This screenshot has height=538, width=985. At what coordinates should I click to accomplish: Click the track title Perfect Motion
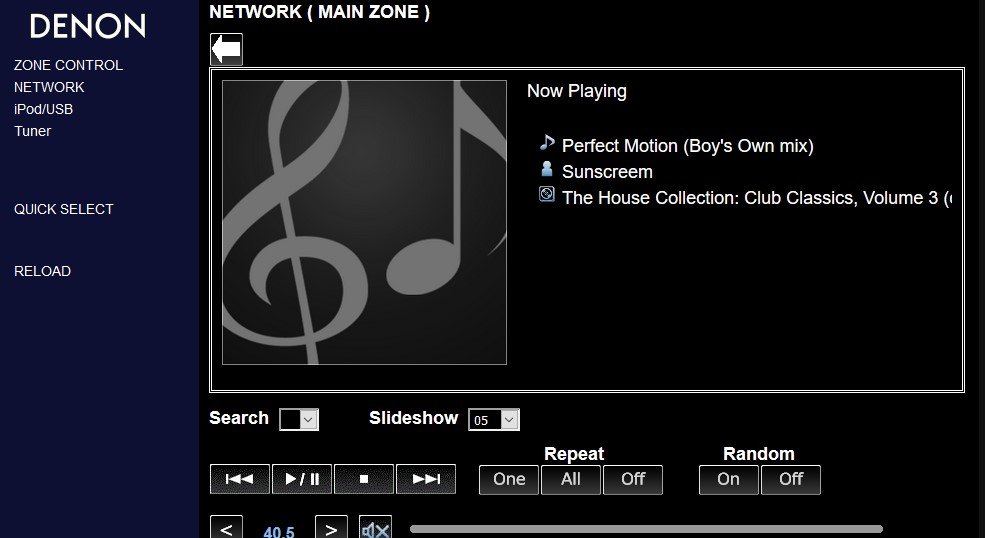tap(688, 146)
